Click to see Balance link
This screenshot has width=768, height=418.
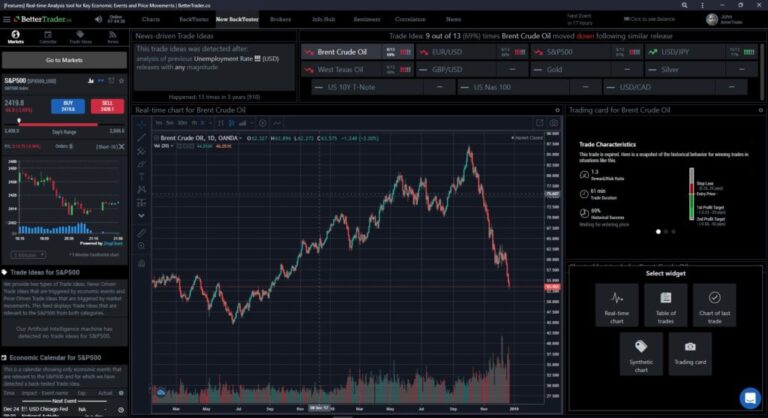coord(649,20)
